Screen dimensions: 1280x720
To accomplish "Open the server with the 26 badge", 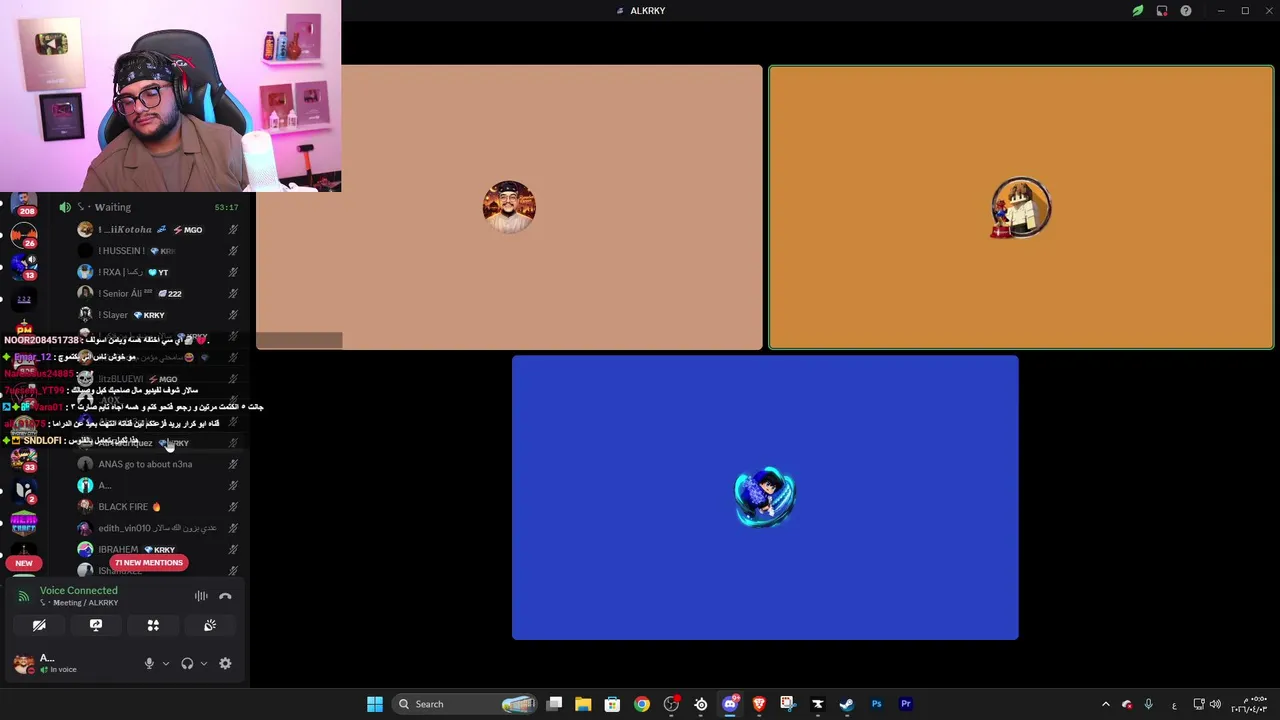I will pos(24,237).
